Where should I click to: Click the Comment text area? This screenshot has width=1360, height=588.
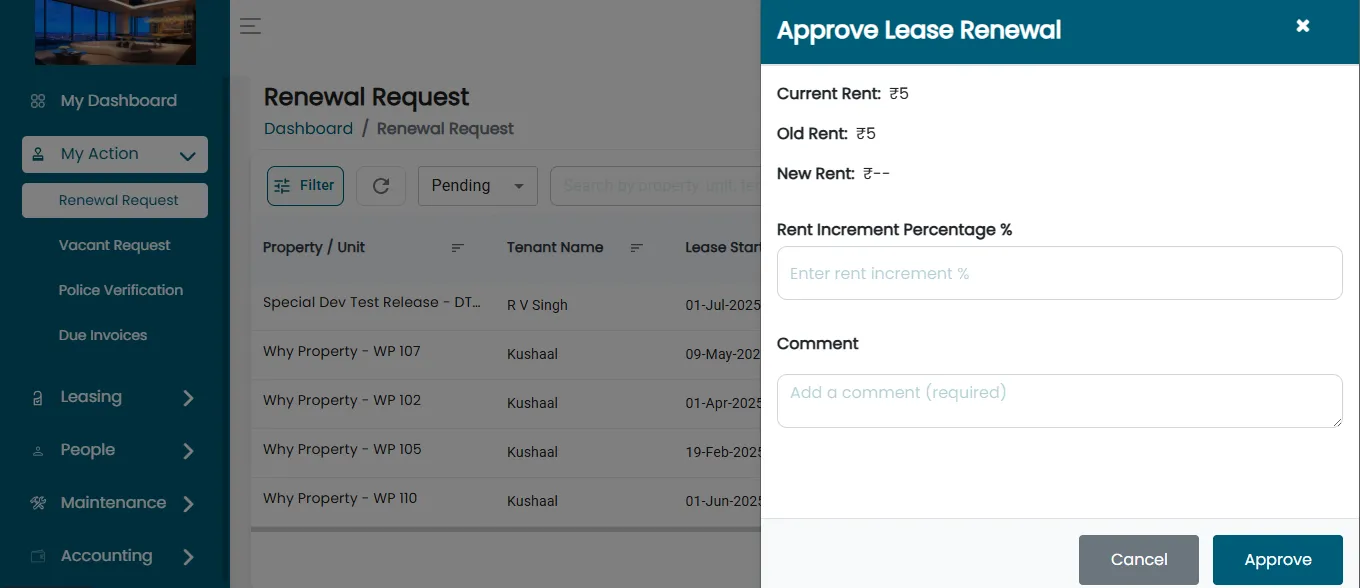click(1059, 401)
